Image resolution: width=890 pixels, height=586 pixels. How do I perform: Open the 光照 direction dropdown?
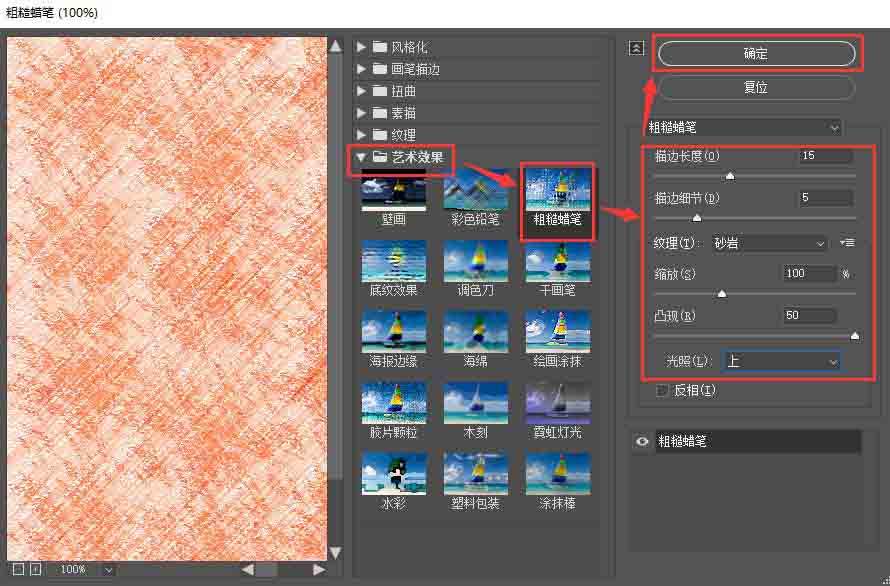781,361
